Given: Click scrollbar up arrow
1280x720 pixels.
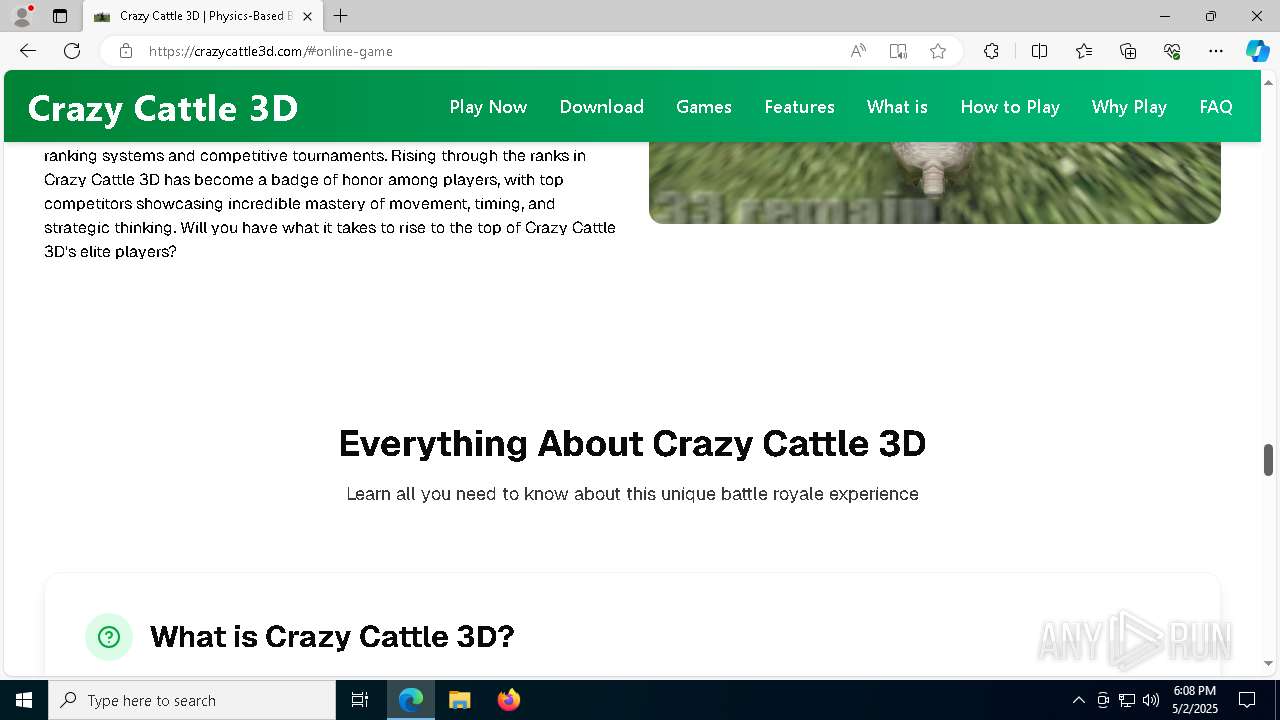Looking at the screenshot, I should (1268, 81).
